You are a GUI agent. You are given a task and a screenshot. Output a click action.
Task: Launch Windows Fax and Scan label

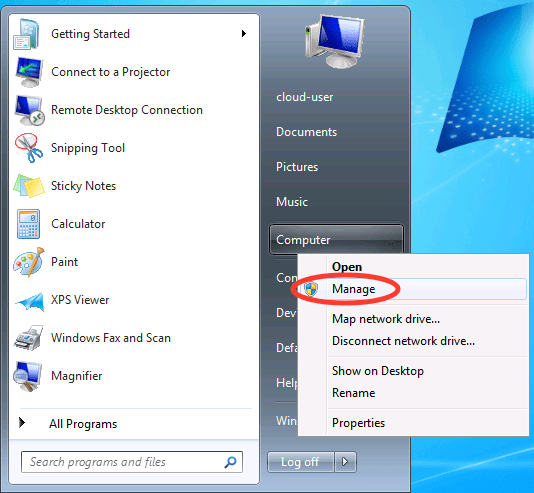(111, 338)
